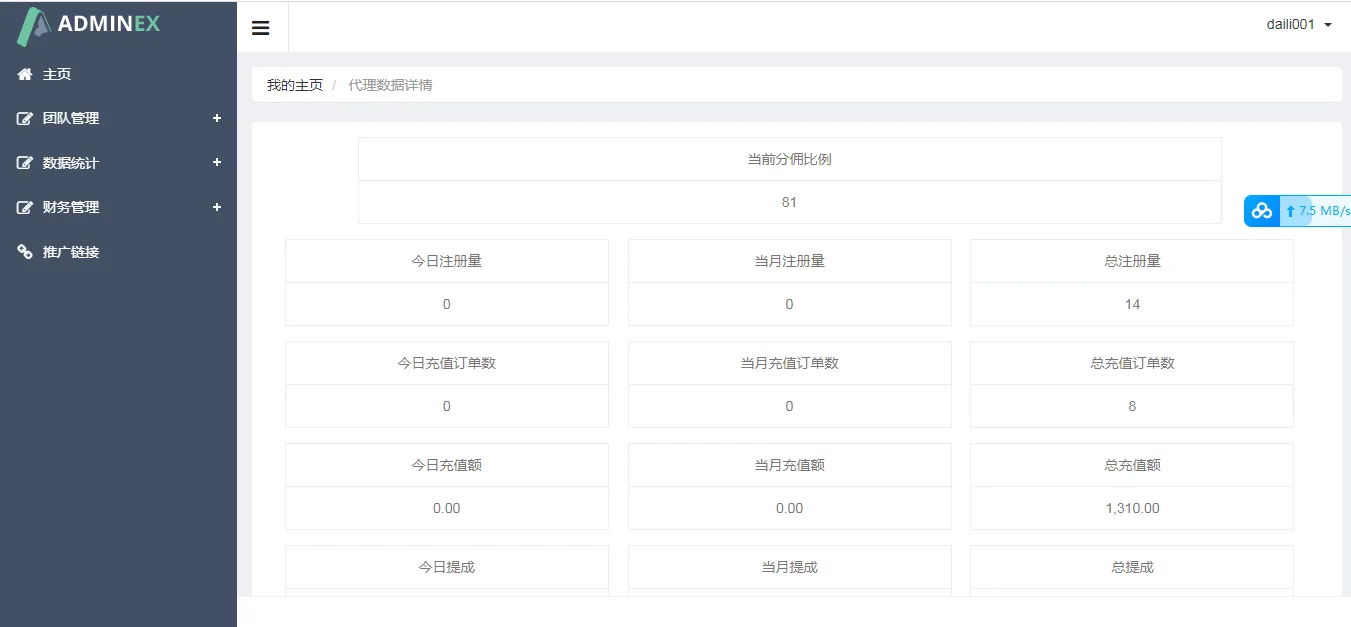Click the 总注册量 header
The height and width of the screenshot is (627, 1351).
tap(1132, 261)
